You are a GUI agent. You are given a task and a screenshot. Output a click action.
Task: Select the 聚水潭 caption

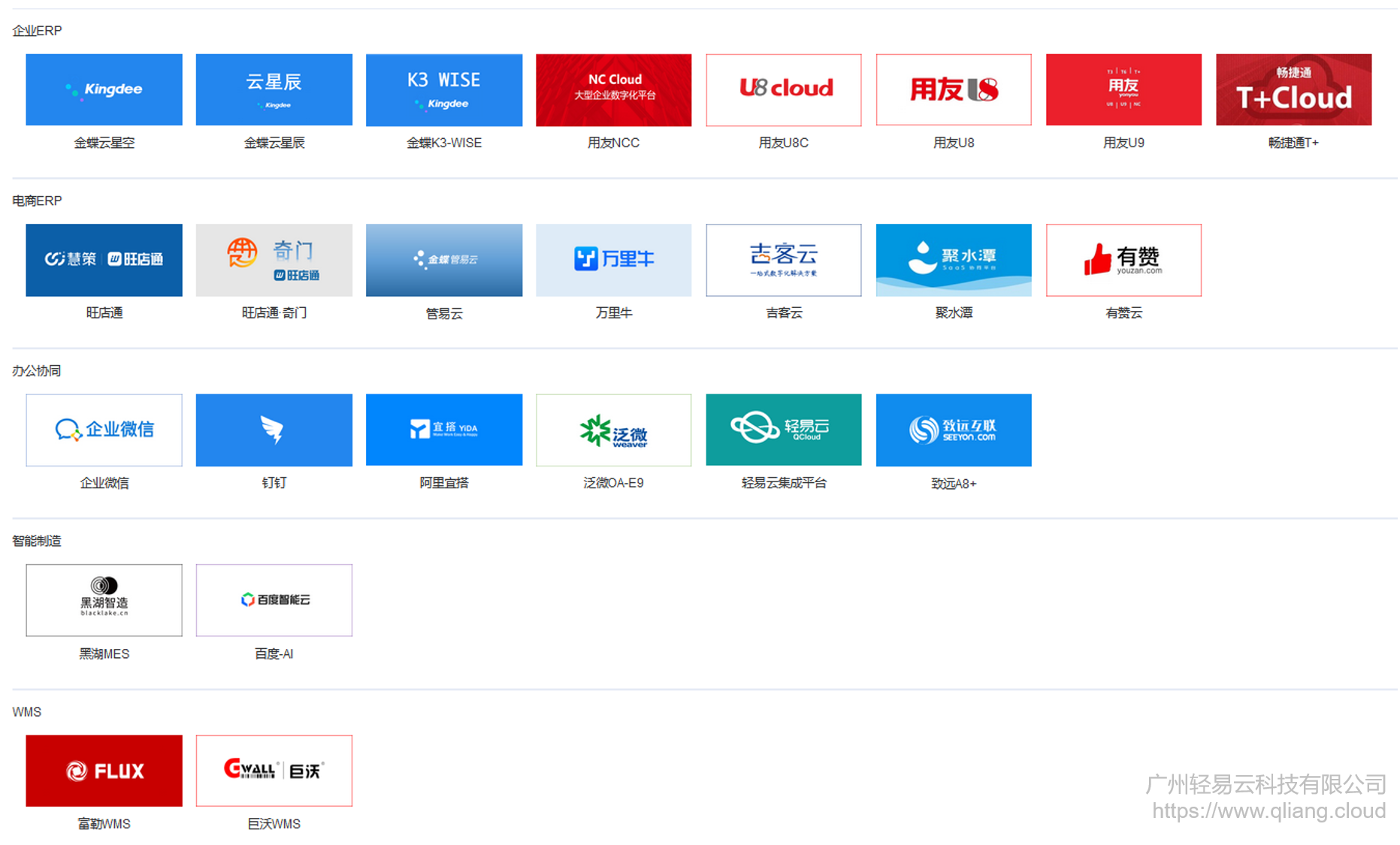point(954,313)
